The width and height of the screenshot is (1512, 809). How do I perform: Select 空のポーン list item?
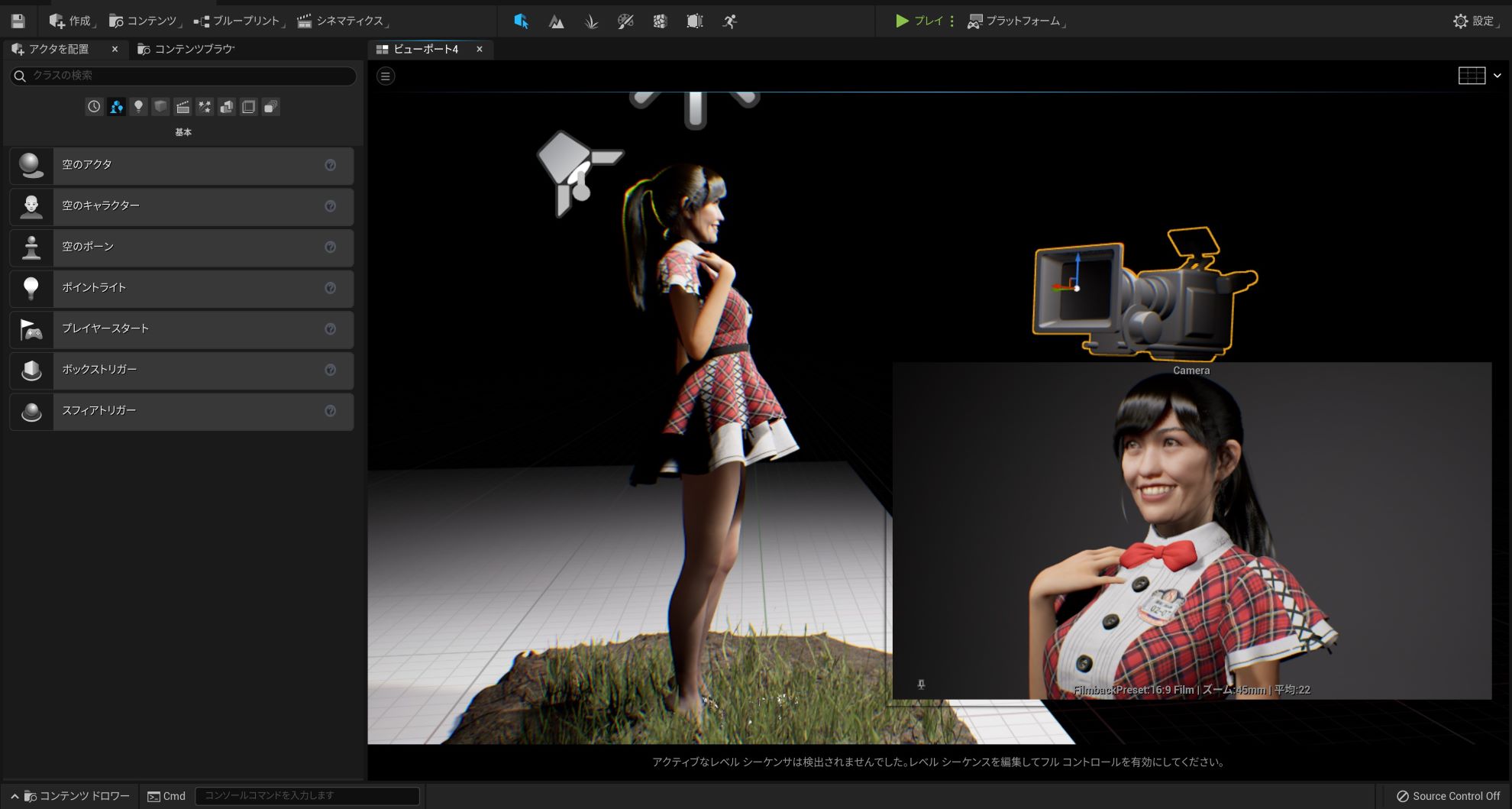182,248
